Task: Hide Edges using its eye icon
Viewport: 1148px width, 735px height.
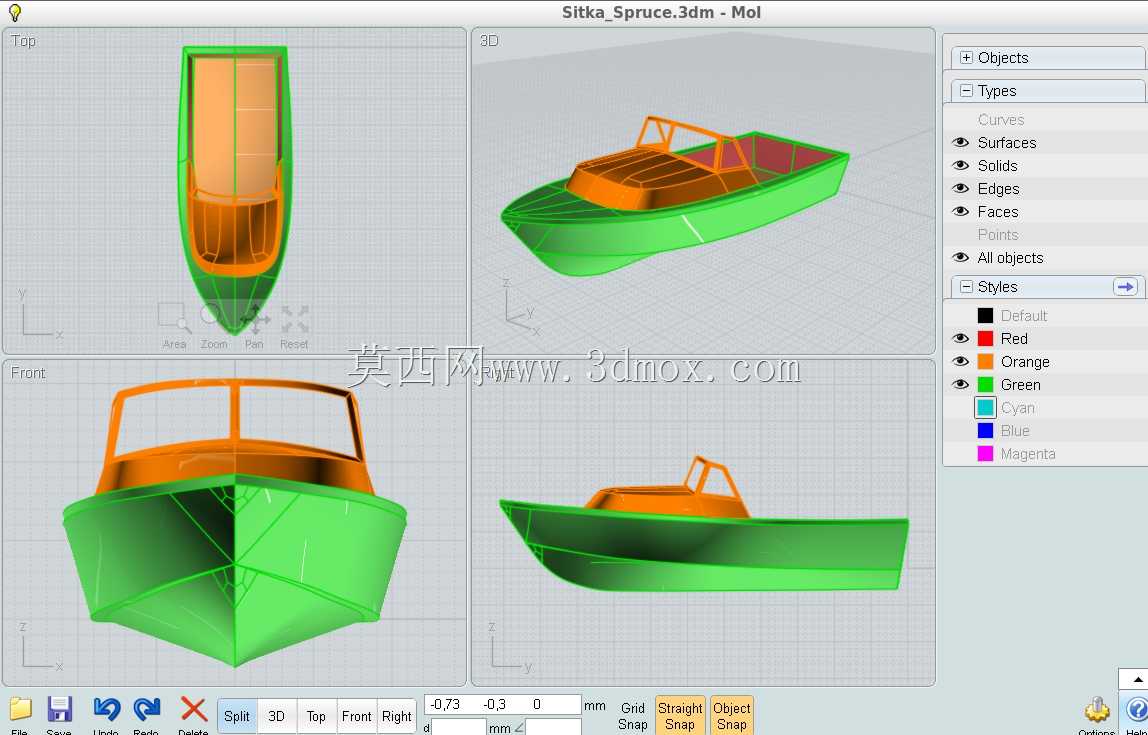Action: [x=961, y=189]
